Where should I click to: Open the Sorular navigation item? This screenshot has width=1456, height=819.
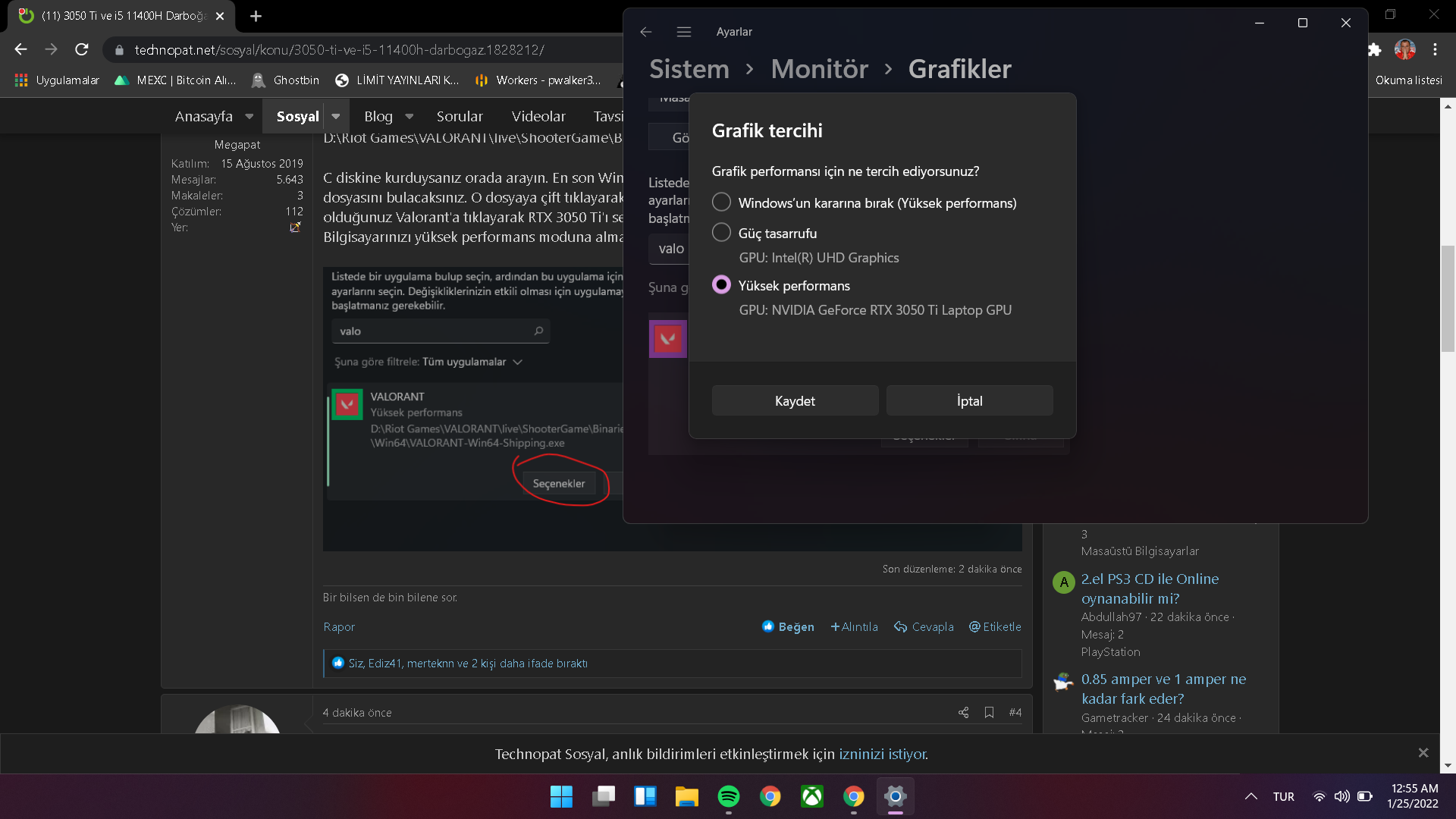[460, 117]
